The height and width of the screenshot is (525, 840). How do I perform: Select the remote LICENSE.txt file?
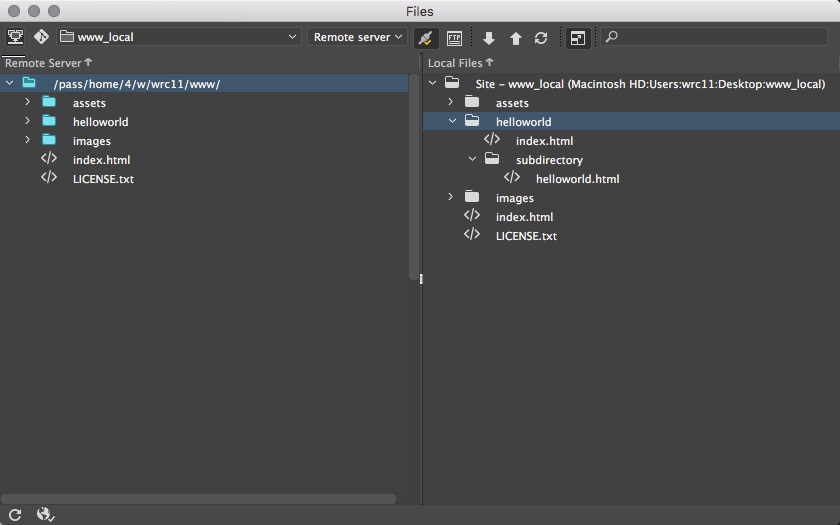click(103, 179)
